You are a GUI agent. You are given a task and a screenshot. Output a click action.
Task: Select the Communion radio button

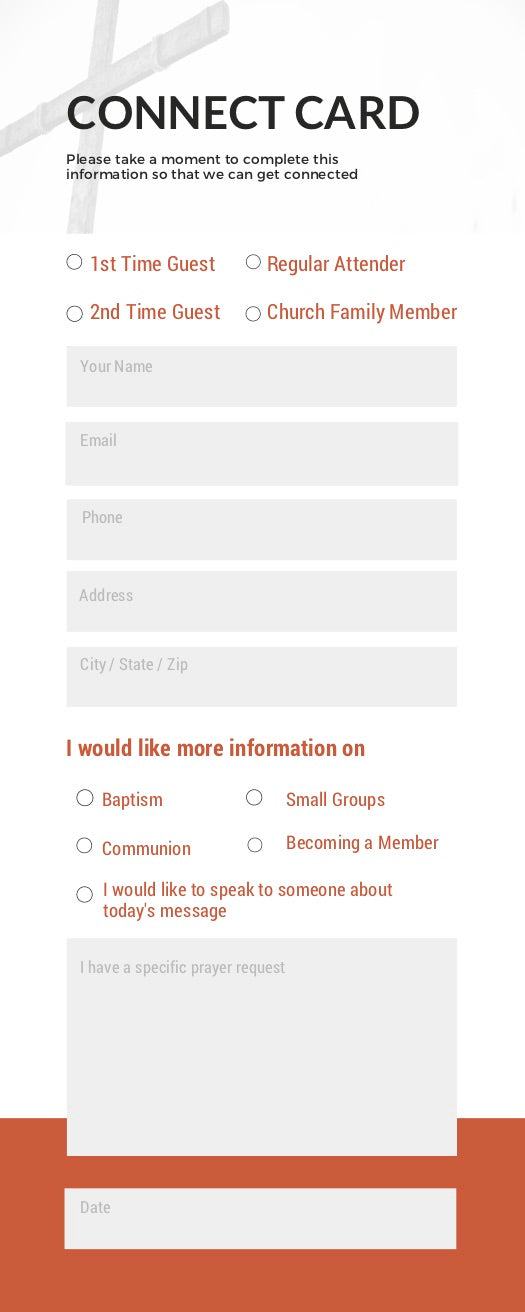coord(84,846)
